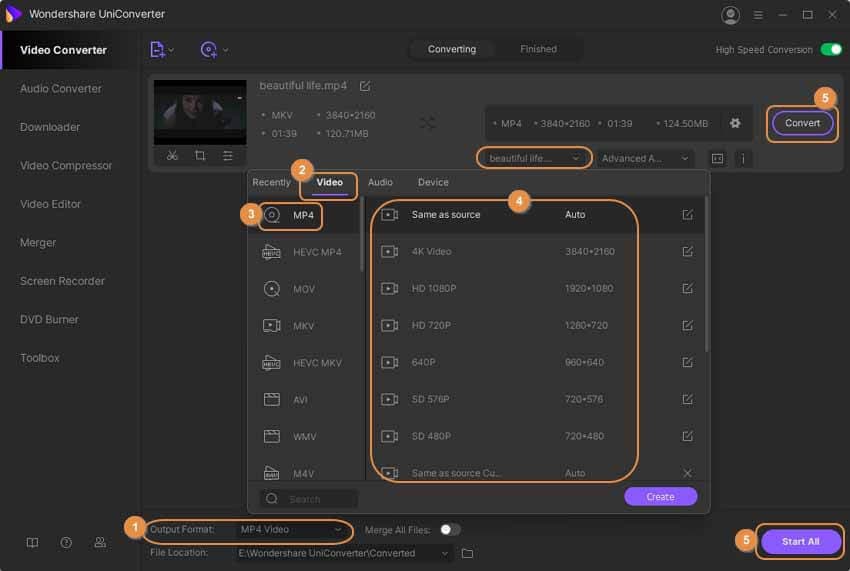Select the WMV format
This screenshot has height=571, width=850.
[x=305, y=437]
